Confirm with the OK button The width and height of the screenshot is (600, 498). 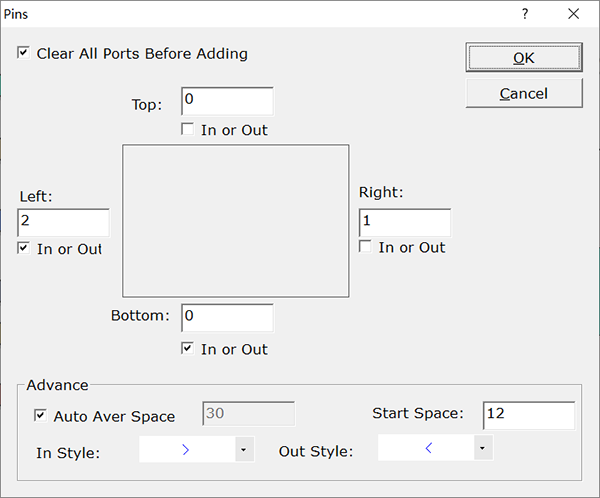click(524, 57)
